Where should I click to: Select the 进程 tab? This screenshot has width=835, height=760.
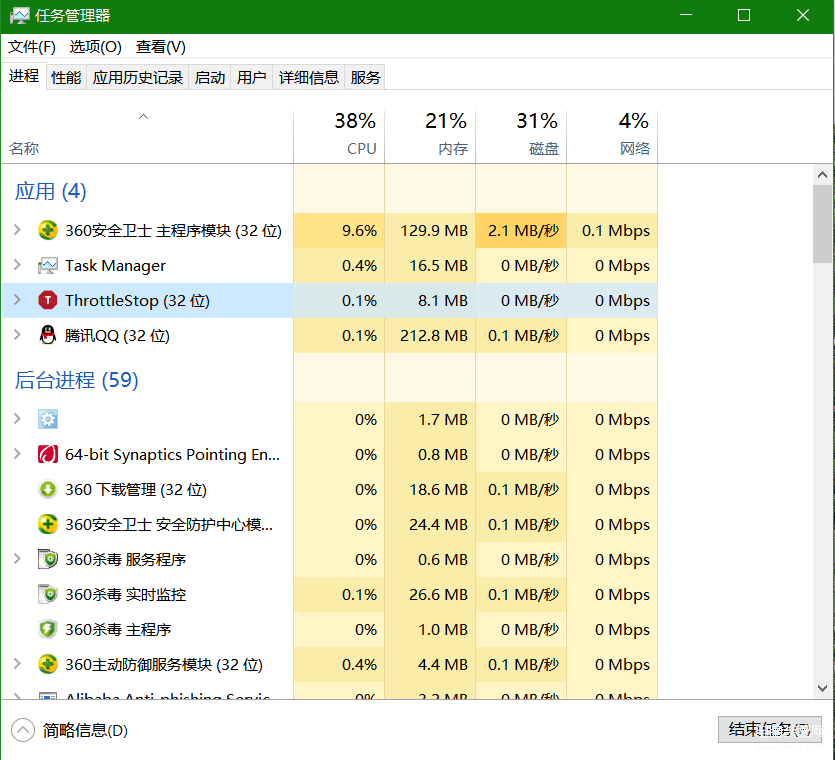(24, 76)
